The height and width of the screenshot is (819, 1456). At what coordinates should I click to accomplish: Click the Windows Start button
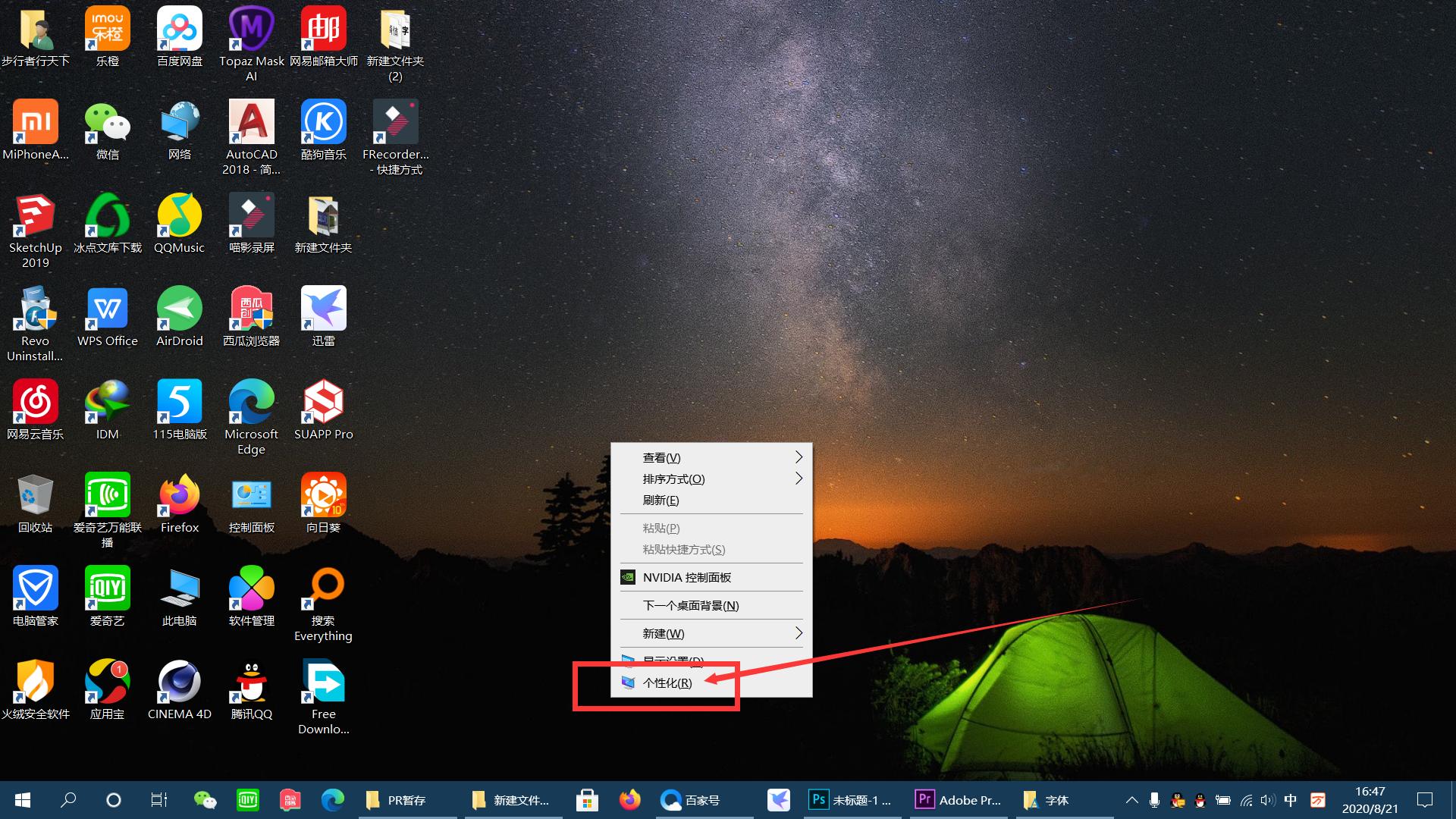[x=23, y=800]
